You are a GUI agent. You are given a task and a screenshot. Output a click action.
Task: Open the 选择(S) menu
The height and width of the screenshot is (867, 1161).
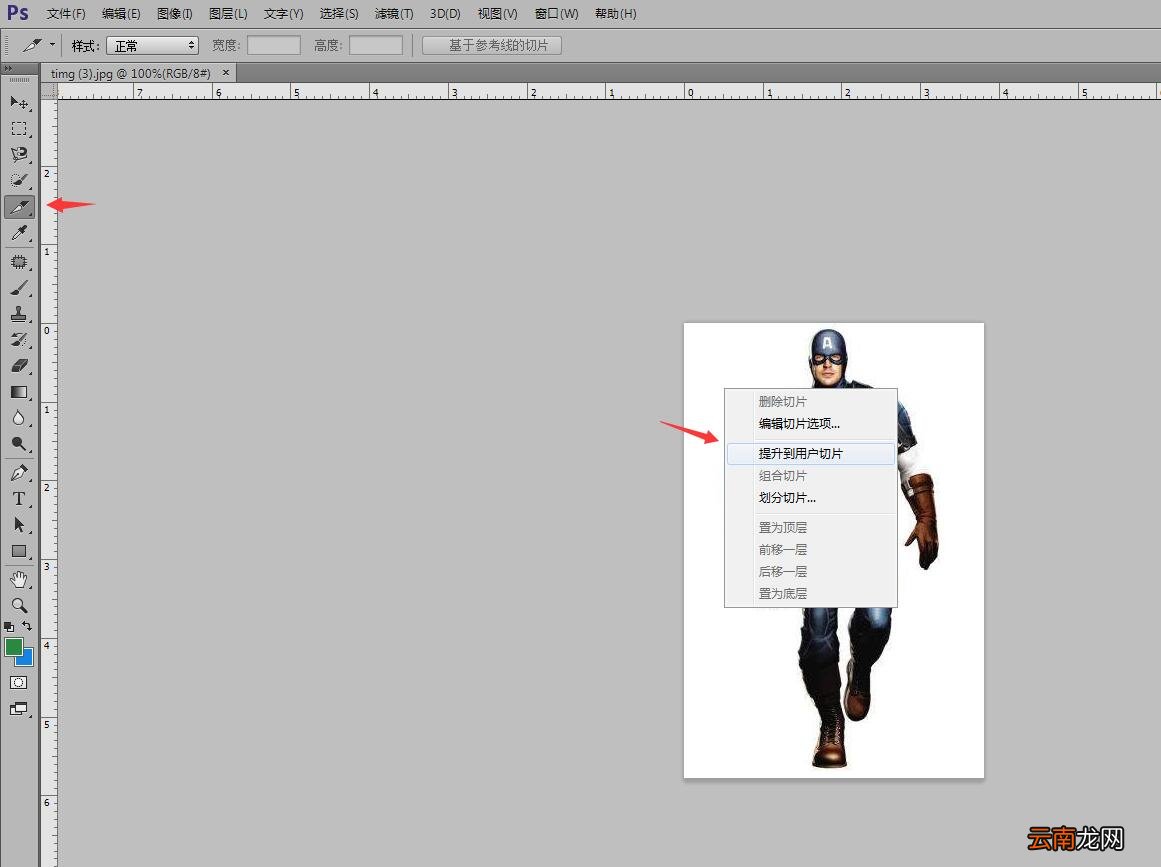pos(339,14)
